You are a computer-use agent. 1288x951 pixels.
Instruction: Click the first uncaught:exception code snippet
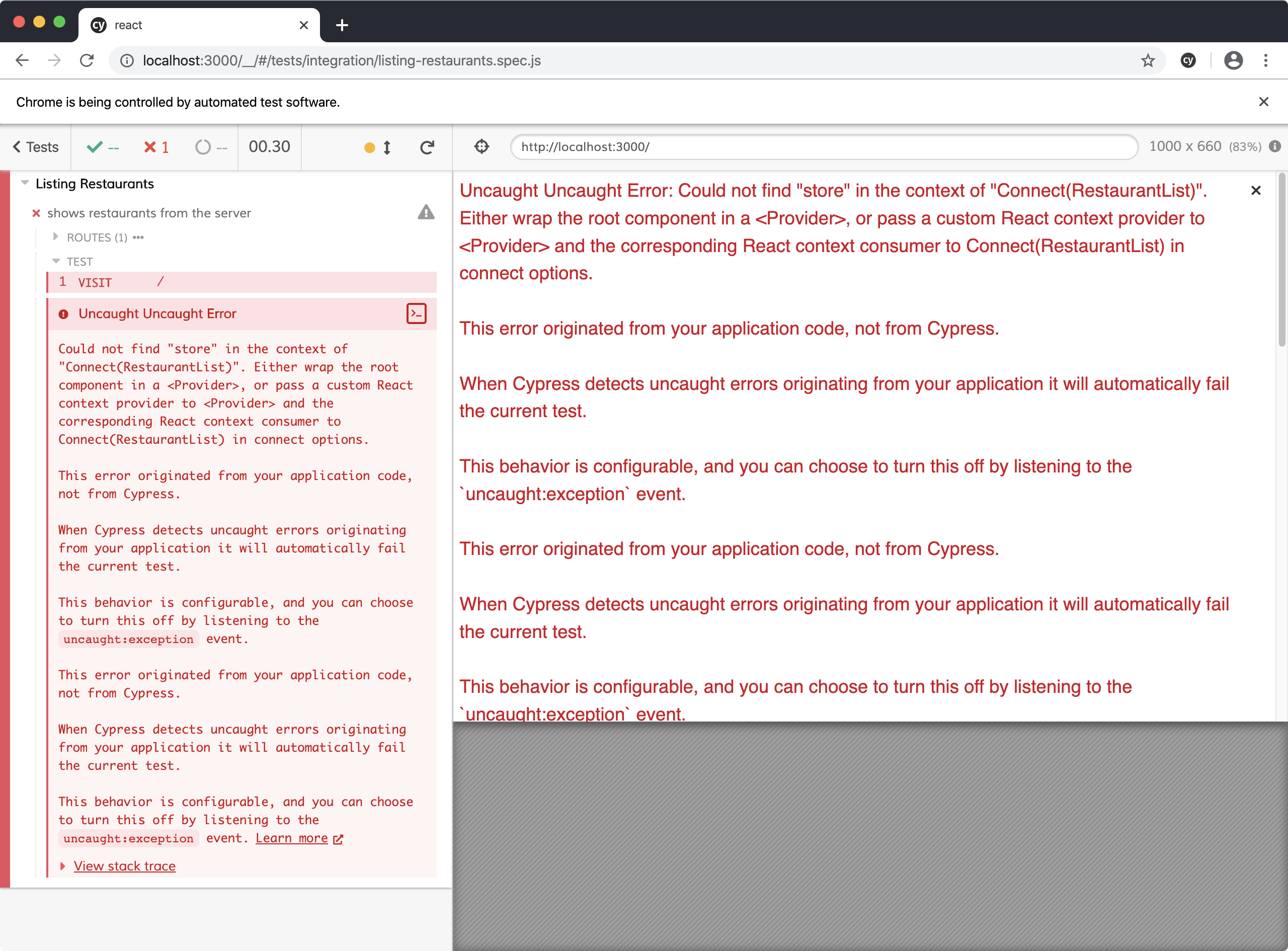[128, 639]
